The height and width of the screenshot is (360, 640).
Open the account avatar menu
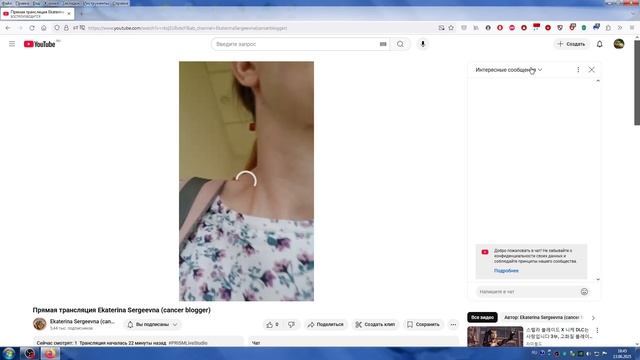619,44
